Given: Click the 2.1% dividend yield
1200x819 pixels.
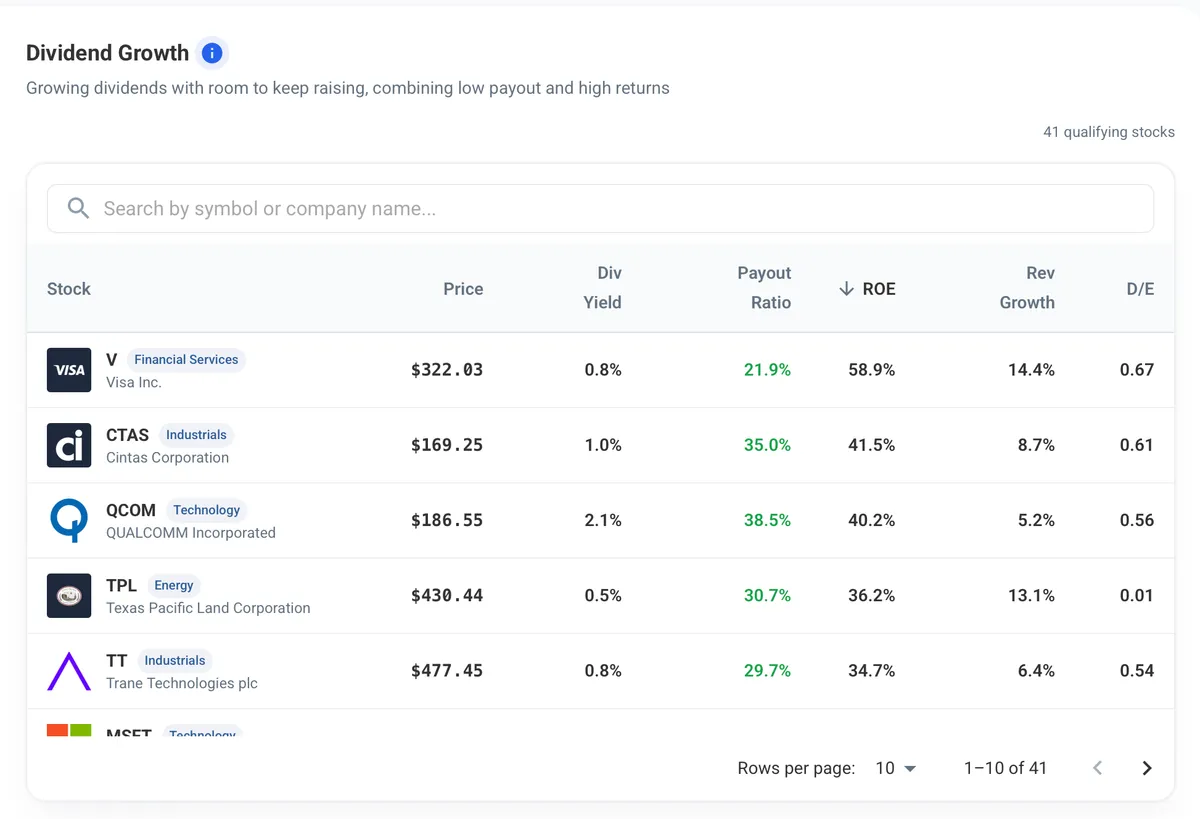Looking at the screenshot, I should click(x=603, y=520).
